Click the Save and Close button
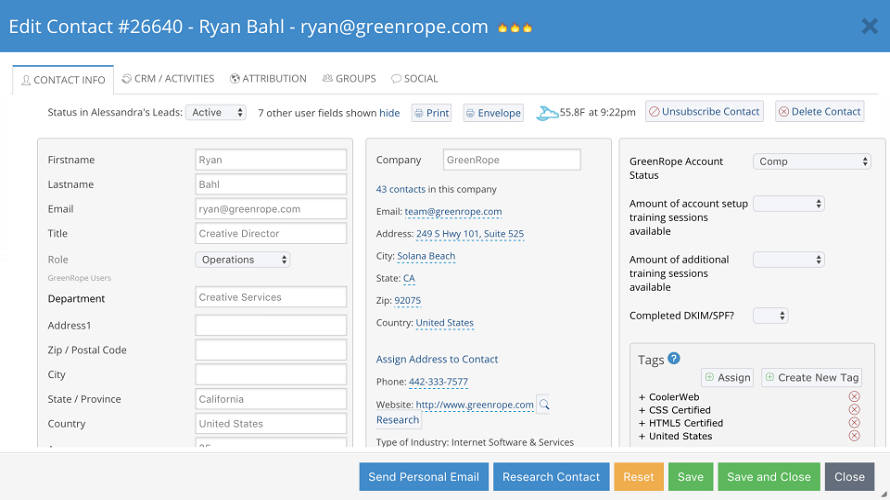This screenshot has height=500, width=890. (767, 477)
